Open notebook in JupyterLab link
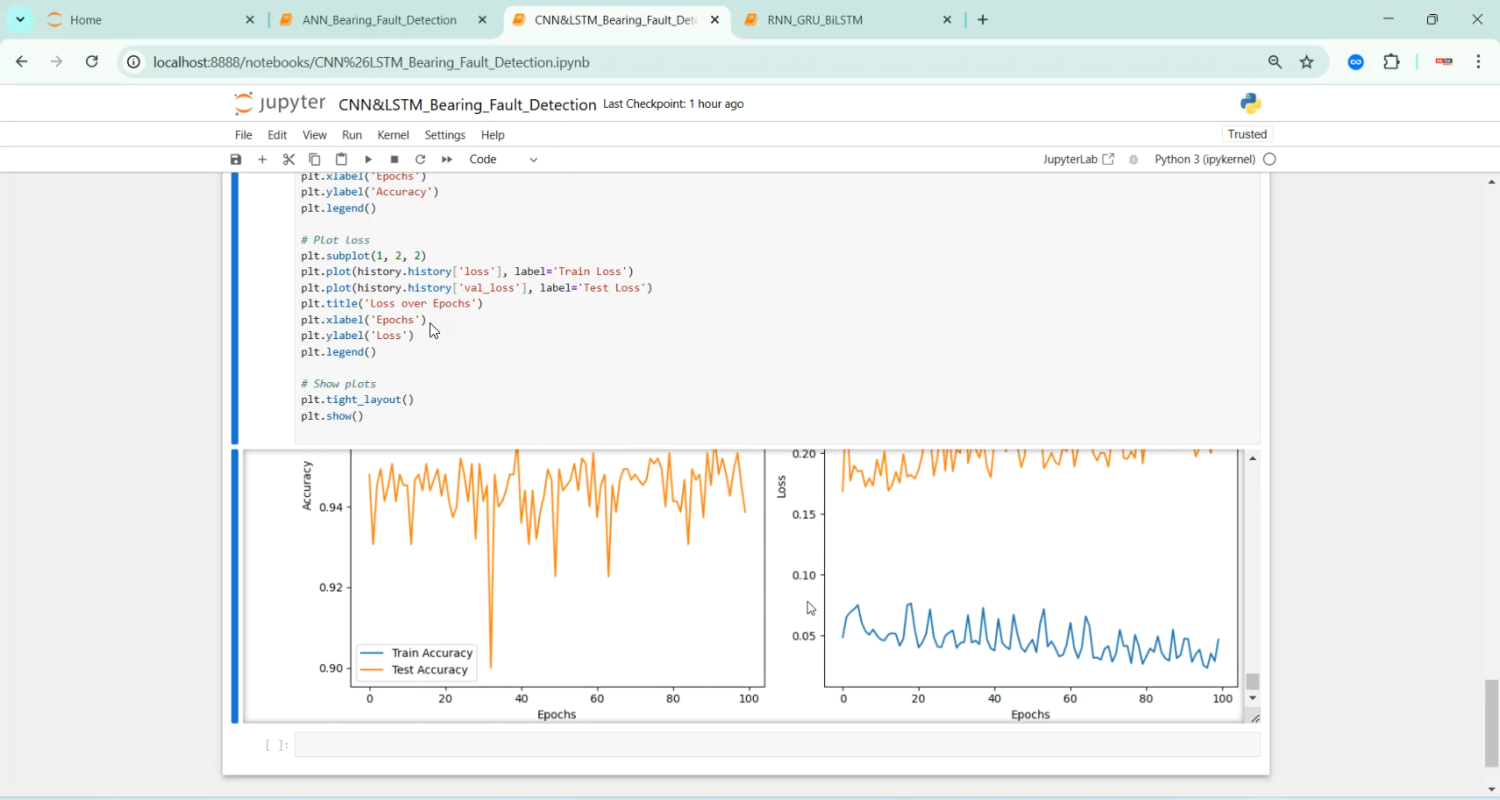1500x800 pixels. coord(1078,159)
